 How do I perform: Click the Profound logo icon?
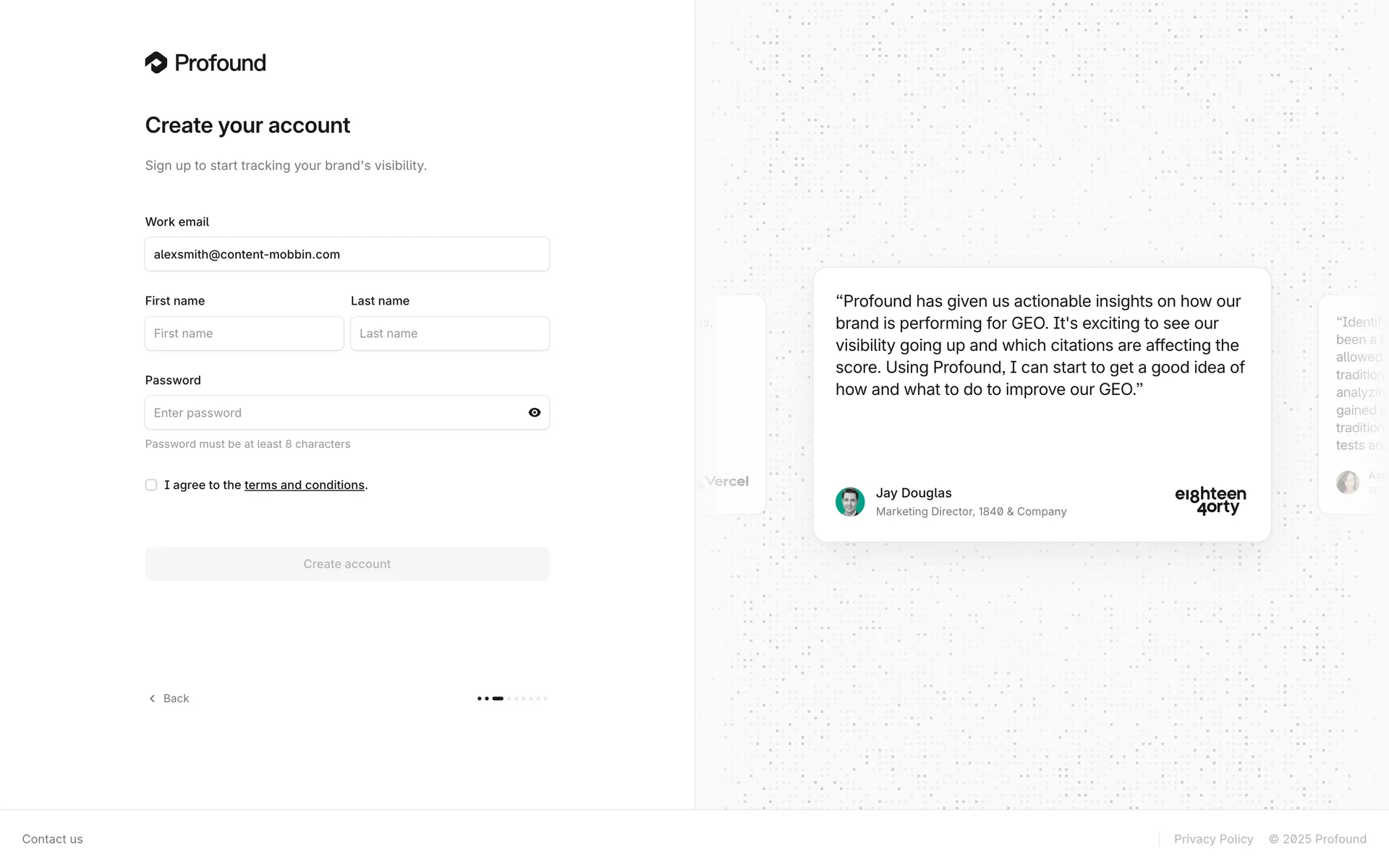coord(156,63)
